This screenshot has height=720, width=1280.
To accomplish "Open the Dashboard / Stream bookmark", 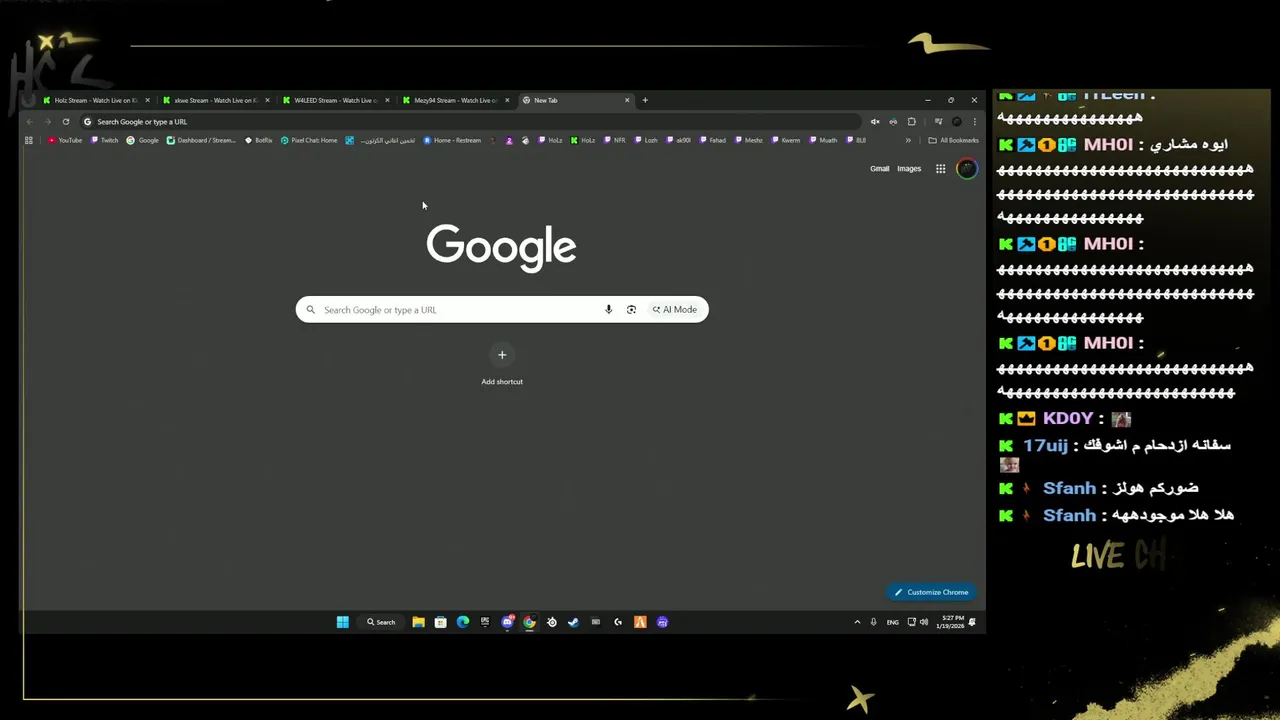I will tap(201, 140).
